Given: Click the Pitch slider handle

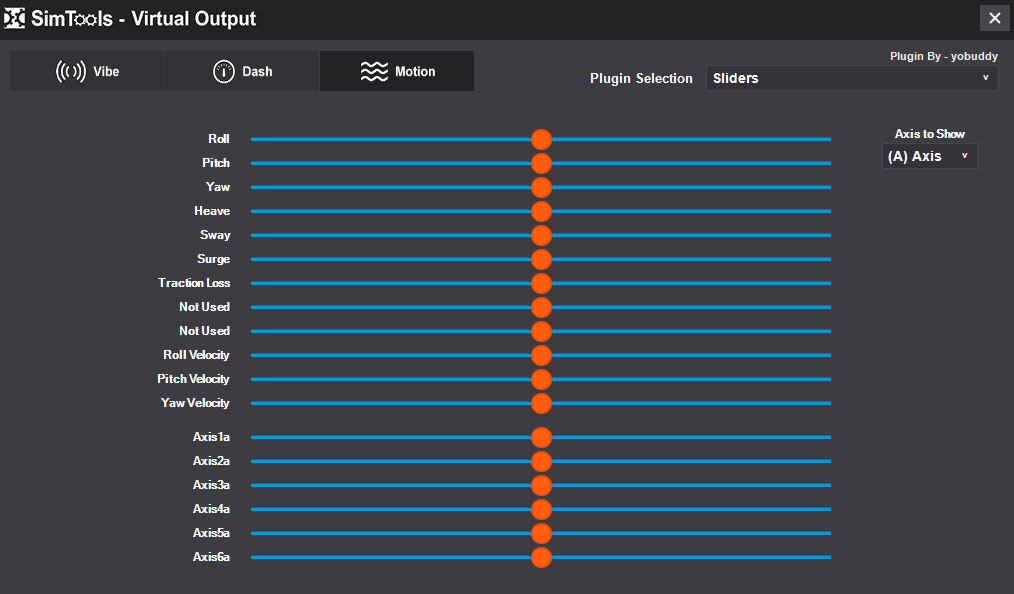Looking at the screenshot, I should [x=541, y=164].
